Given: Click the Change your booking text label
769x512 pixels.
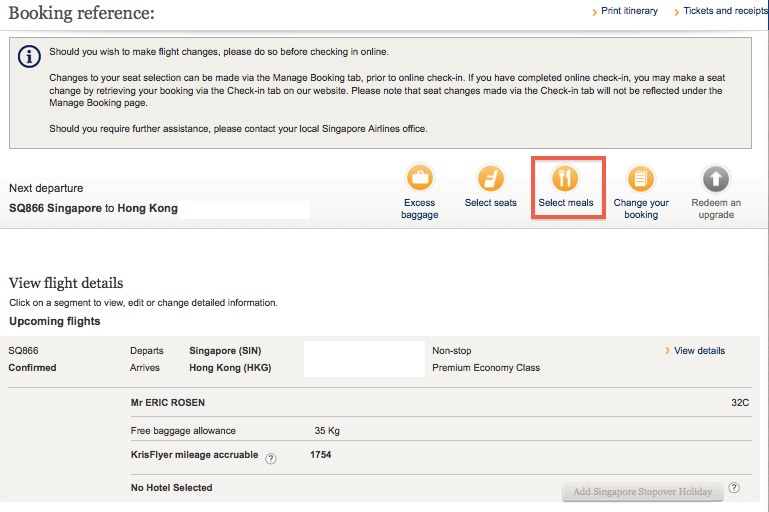Looking at the screenshot, I should [641, 209].
